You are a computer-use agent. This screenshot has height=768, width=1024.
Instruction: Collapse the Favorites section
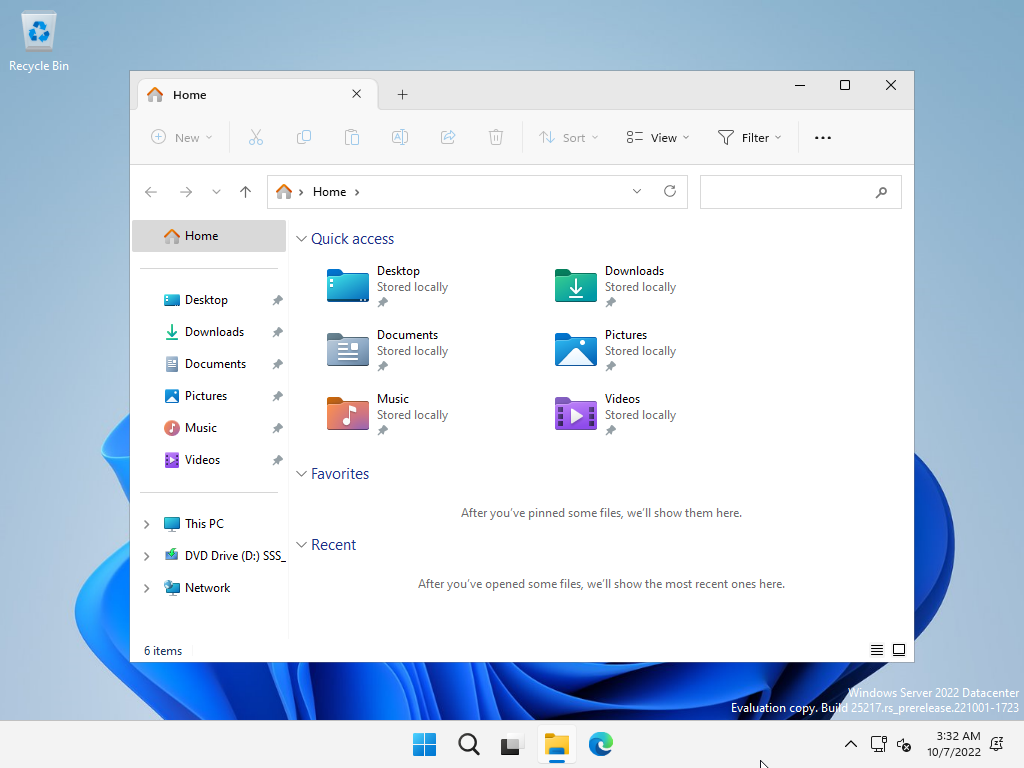301,473
